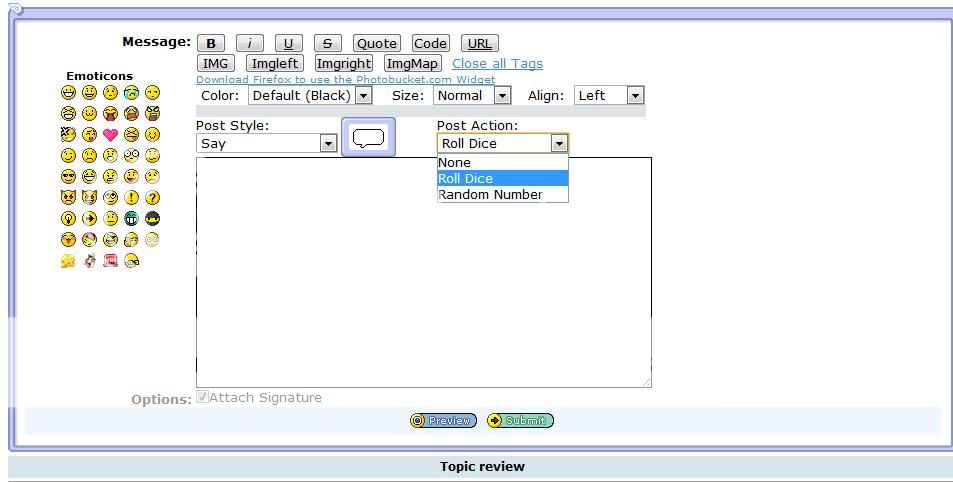Click the Preview button
Image resolution: width=953 pixels, height=482 pixels.
[443, 420]
